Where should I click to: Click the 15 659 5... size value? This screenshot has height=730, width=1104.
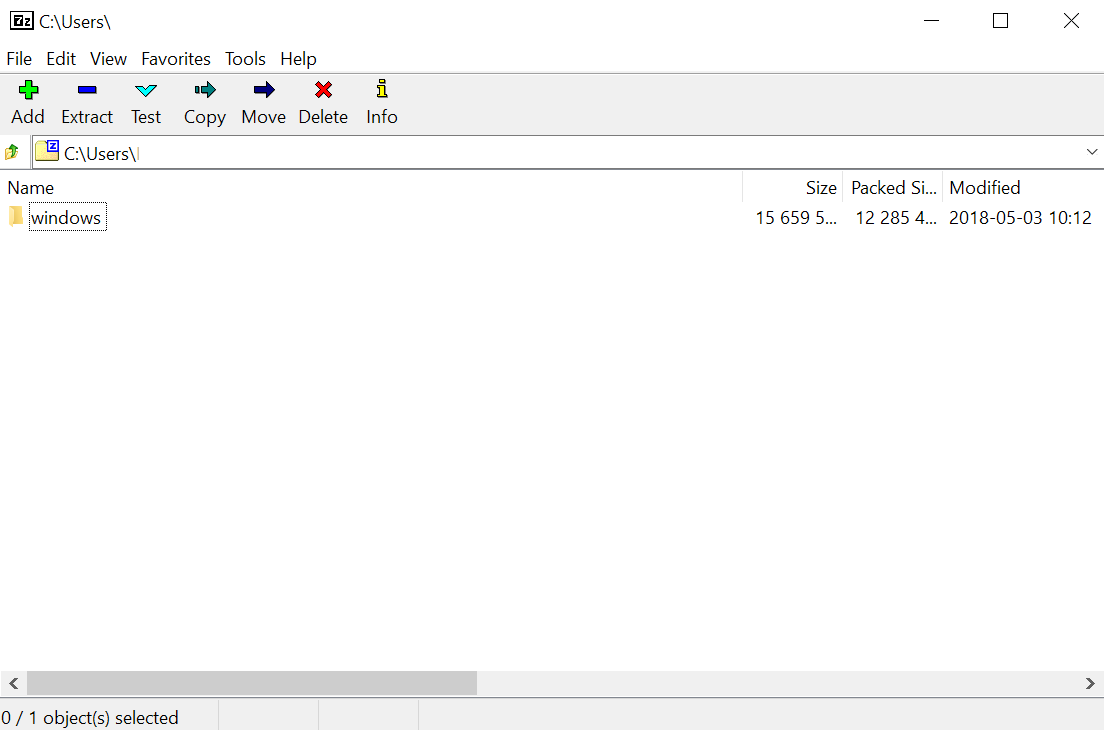point(796,218)
